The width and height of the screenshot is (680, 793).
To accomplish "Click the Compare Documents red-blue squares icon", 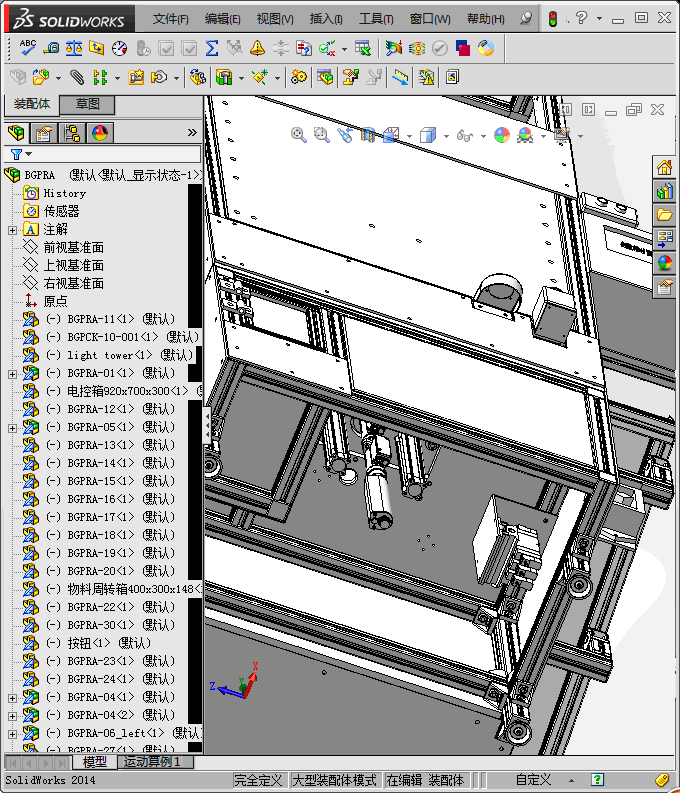I will click(463, 48).
